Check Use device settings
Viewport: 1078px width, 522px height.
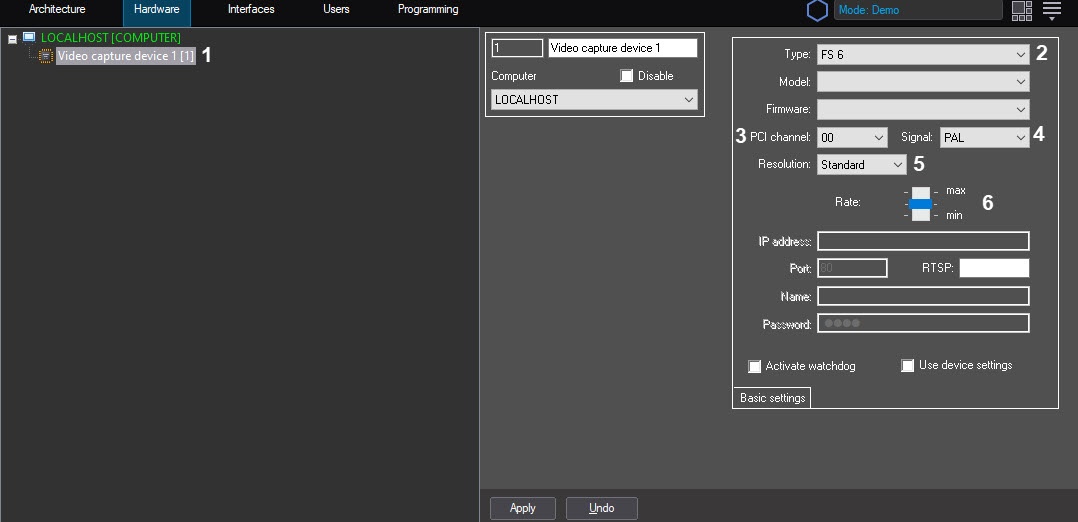[908, 366]
